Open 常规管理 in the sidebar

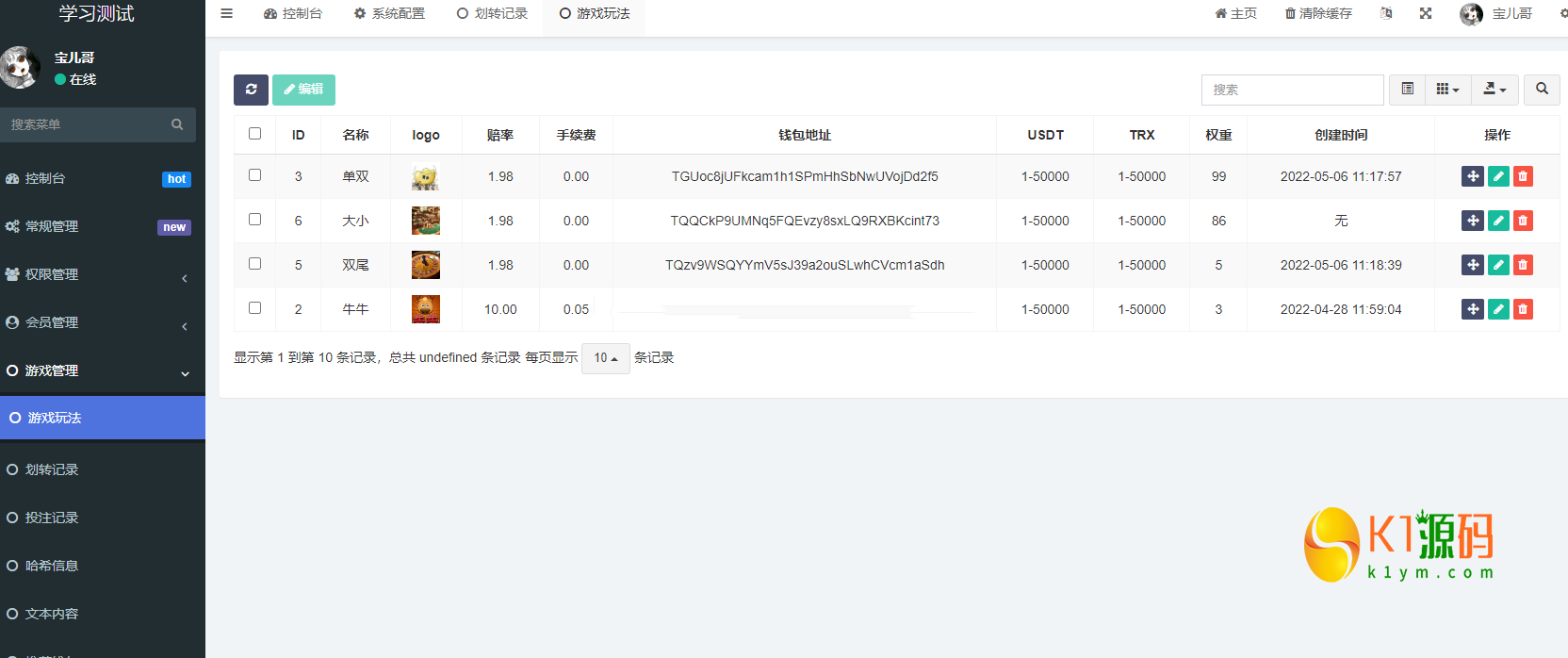pos(102,226)
